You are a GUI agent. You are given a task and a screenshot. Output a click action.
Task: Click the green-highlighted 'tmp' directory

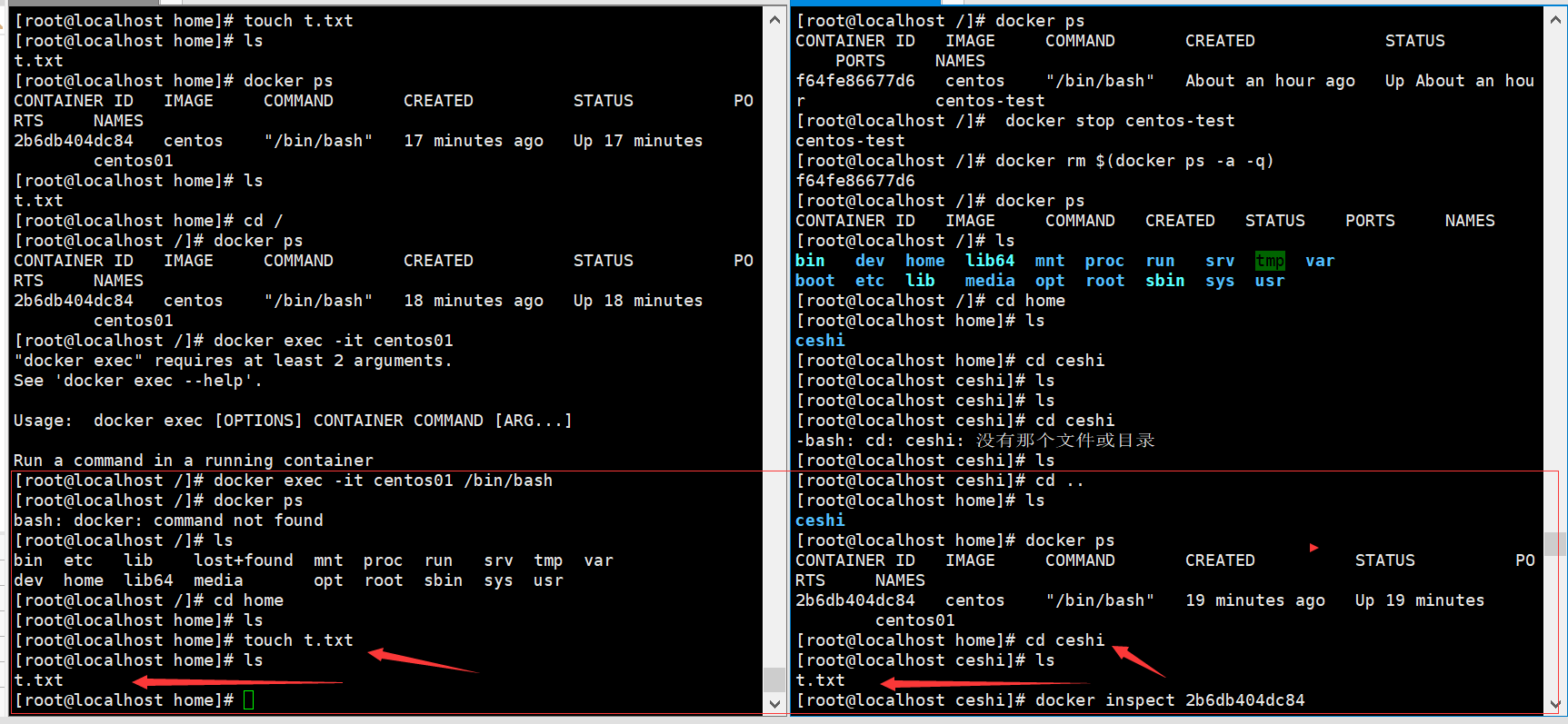click(1270, 261)
